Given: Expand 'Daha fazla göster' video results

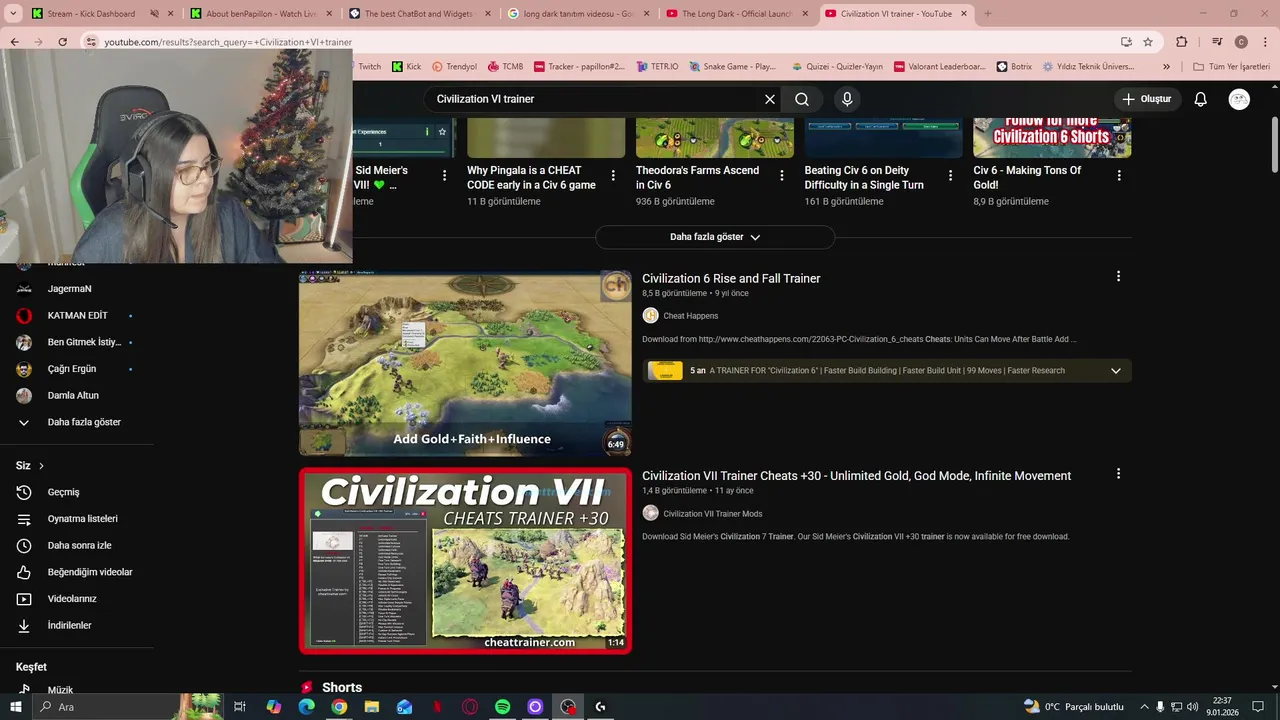Looking at the screenshot, I should (x=714, y=237).
